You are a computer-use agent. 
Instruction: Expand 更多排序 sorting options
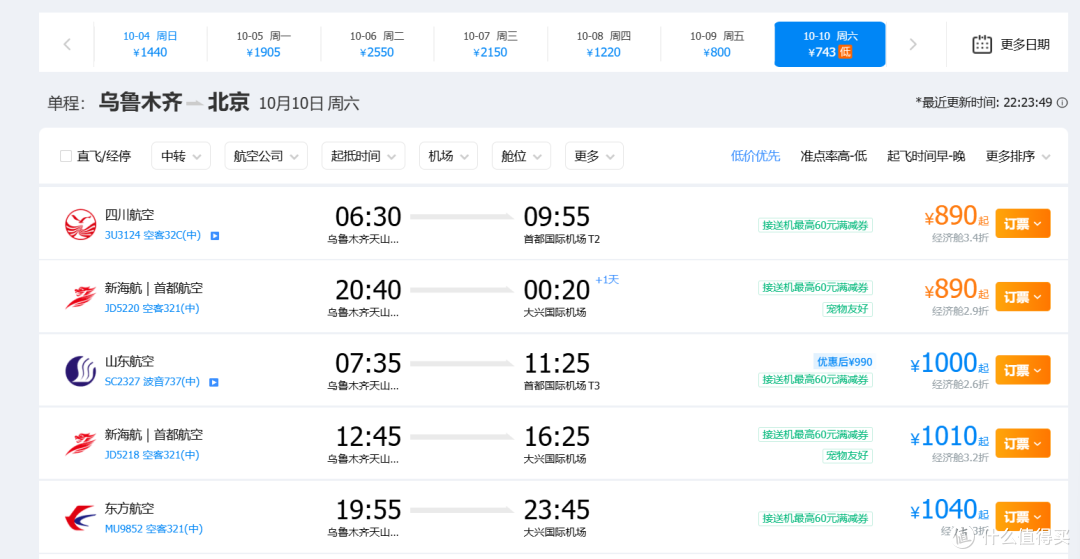pyautogui.click(x=1017, y=156)
